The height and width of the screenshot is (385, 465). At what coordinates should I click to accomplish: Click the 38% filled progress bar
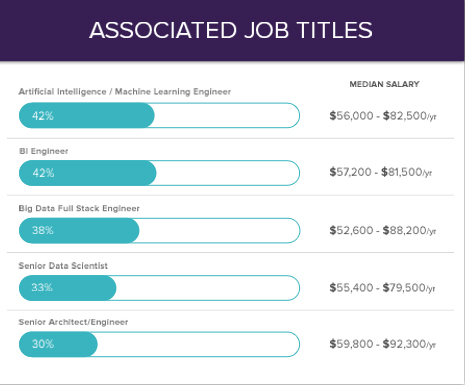(79, 230)
